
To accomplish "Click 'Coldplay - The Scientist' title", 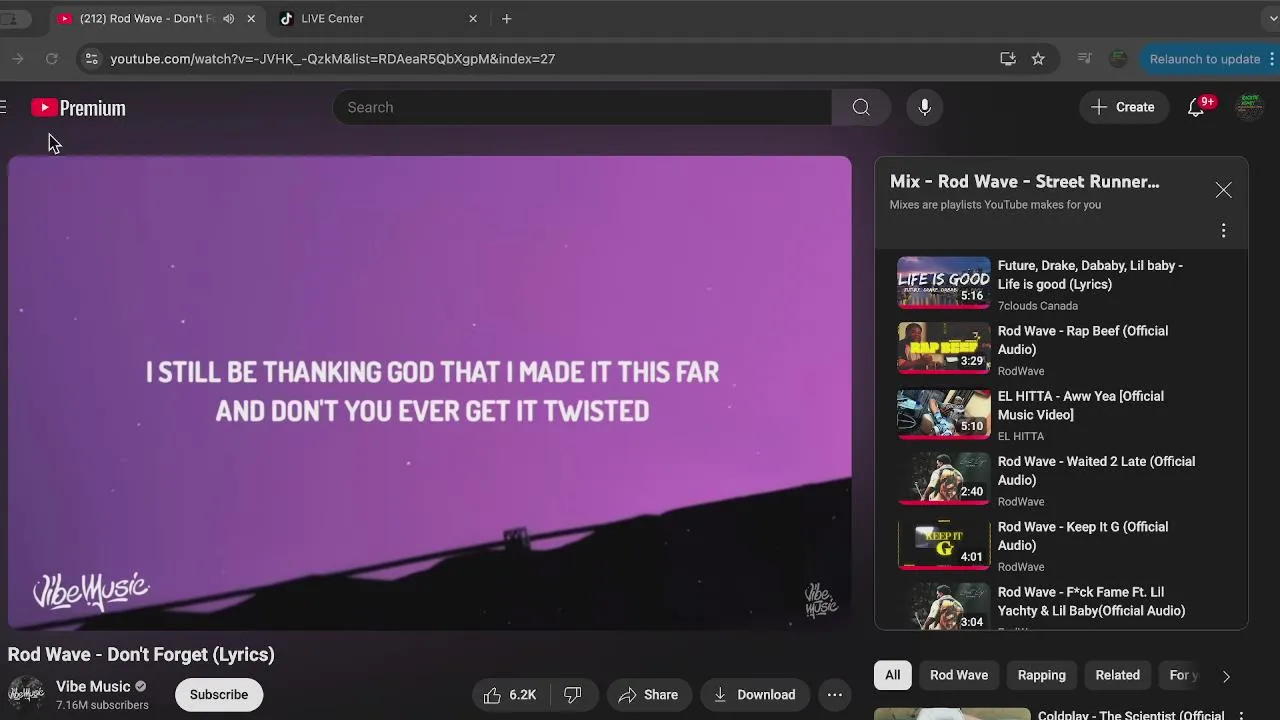I will click(x=1131, y=715).
